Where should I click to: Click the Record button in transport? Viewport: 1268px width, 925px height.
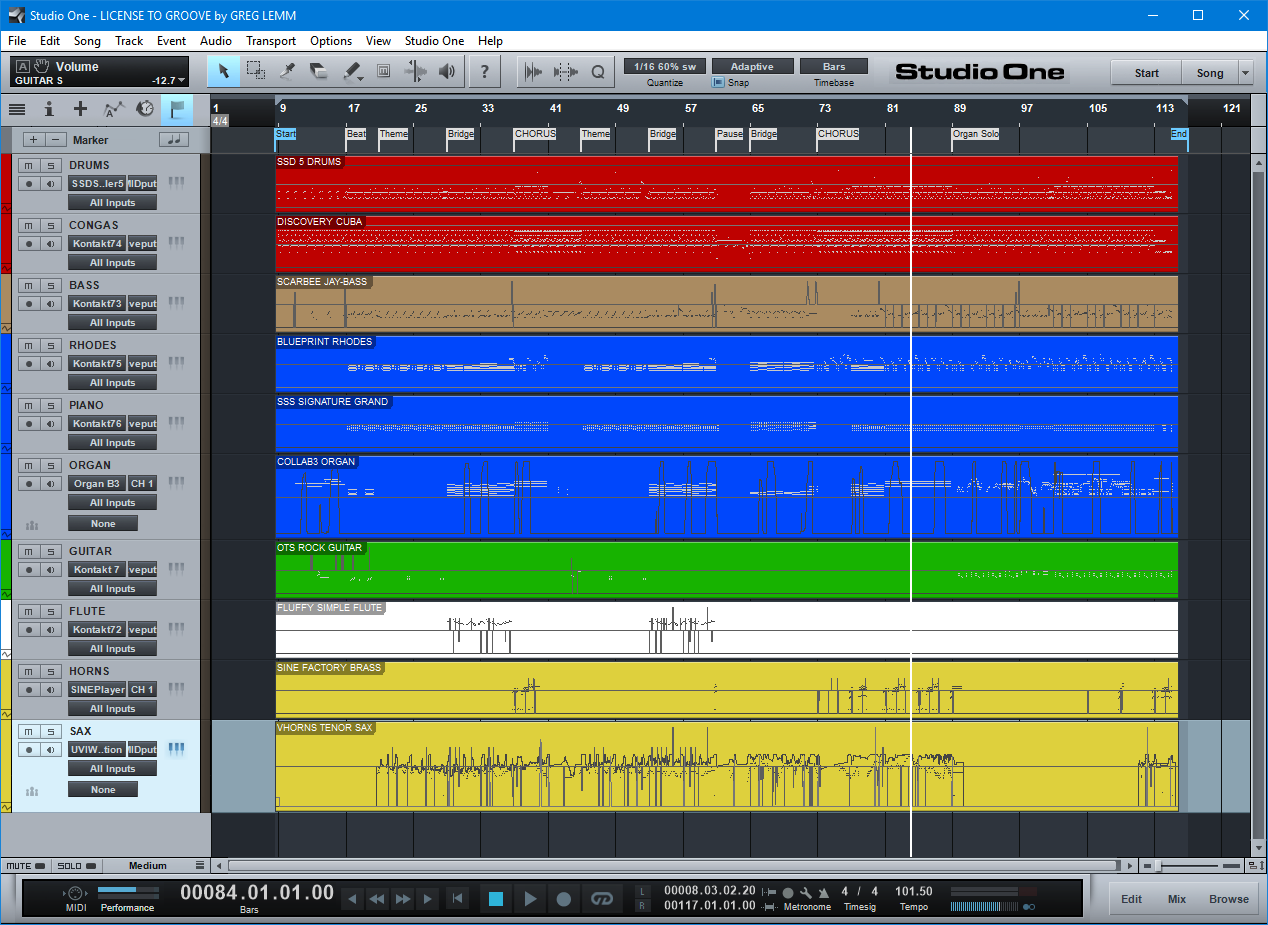point(564,899)
